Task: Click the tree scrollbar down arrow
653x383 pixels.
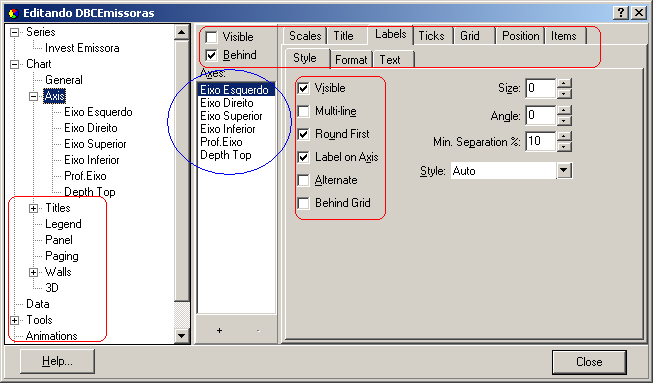Action: tap(182, 335)
